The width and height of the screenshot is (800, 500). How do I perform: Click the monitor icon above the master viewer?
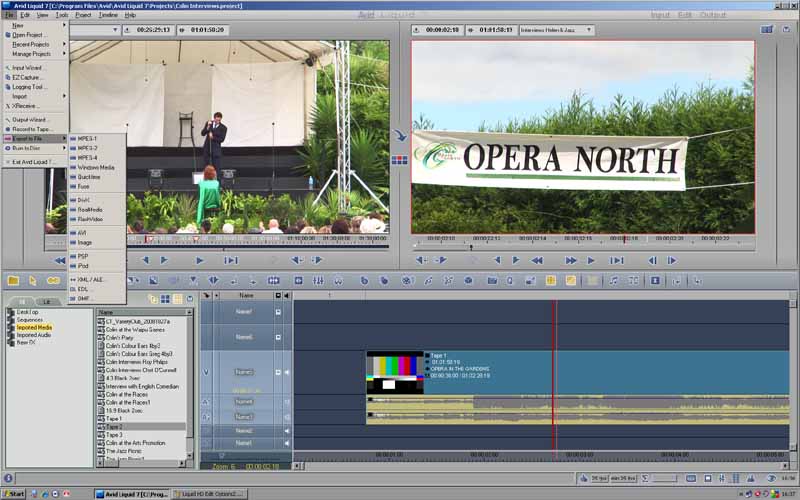[767, 30]
